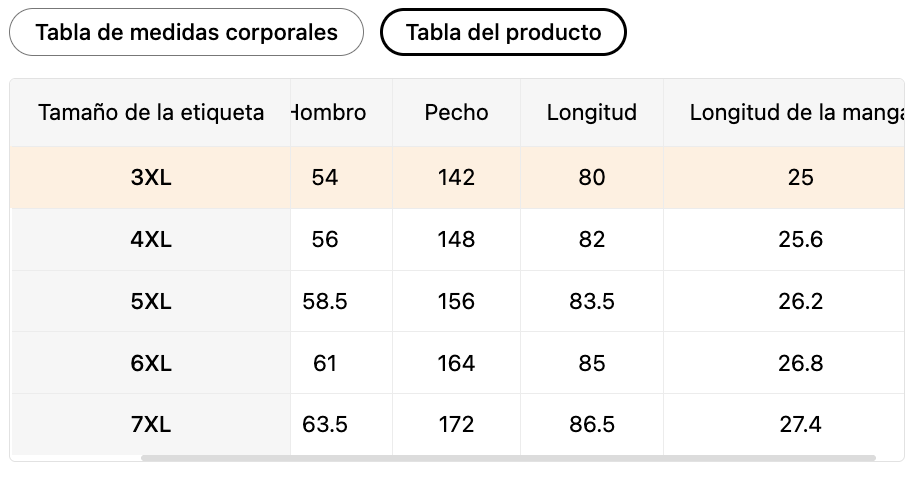Click the 86.5 length value for 7XL
This screenshot has width=922, height=480.
592,425
